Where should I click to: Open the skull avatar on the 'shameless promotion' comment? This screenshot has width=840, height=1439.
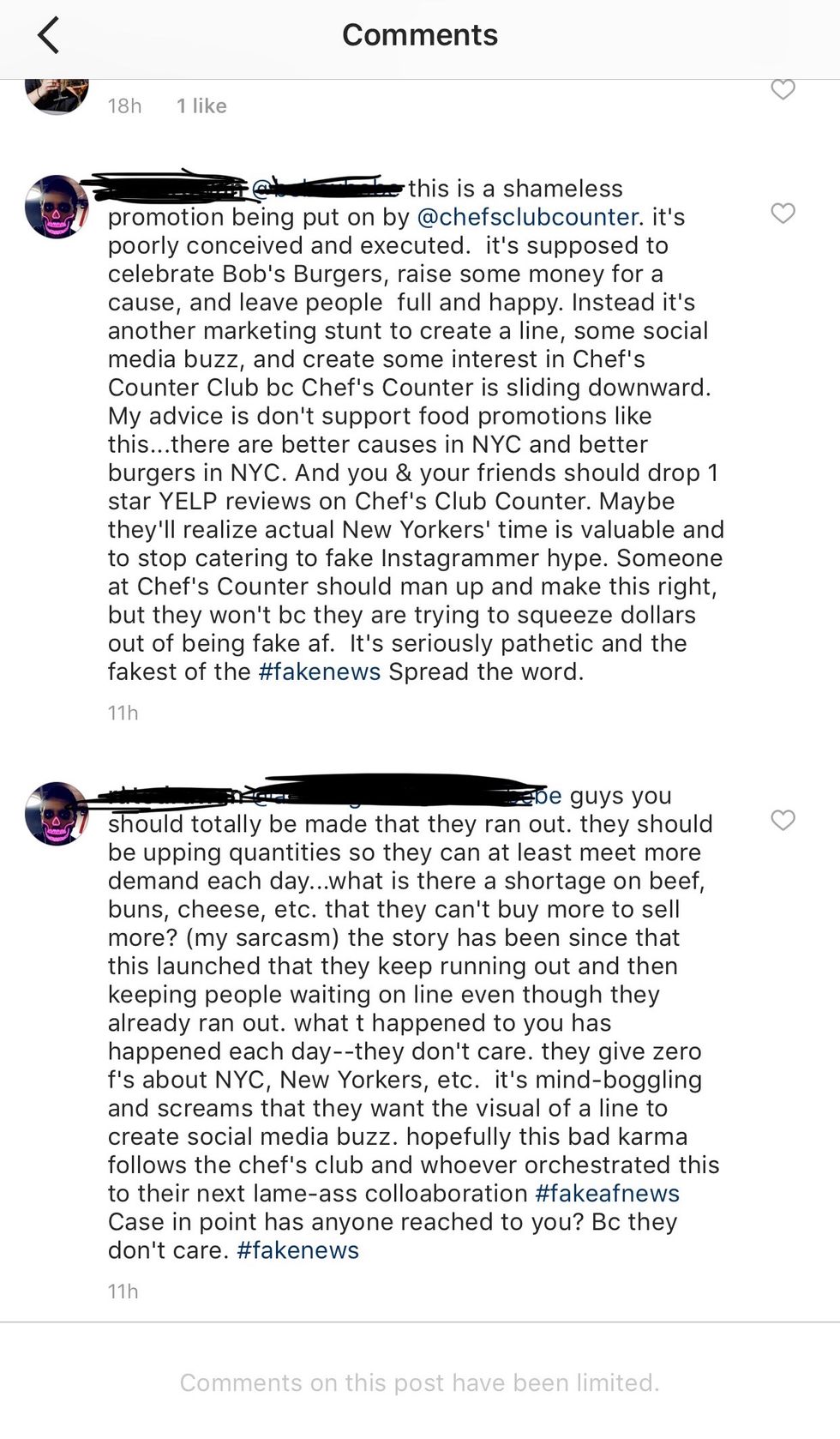click(x=57, y=207)
